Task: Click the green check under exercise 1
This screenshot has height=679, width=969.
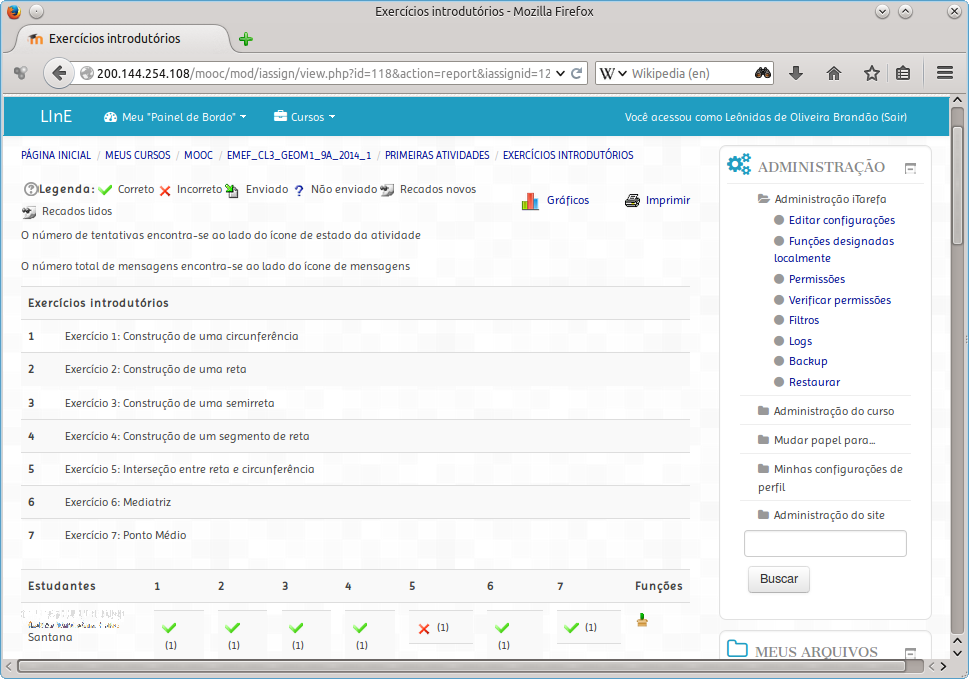Action: (x=169, y=628)
